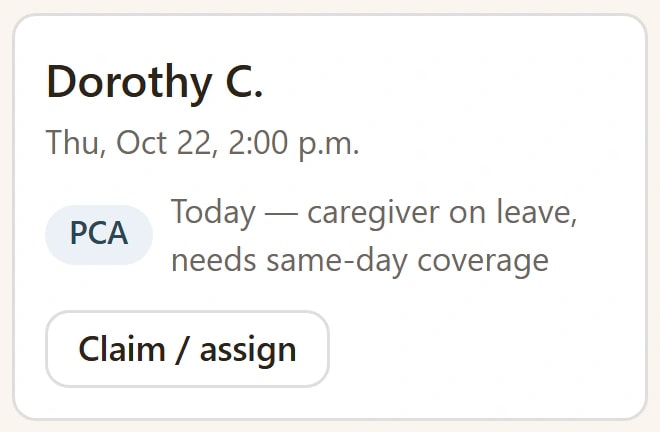Click the word assign on the button
The image size is (660, 432).
(248, 350)
